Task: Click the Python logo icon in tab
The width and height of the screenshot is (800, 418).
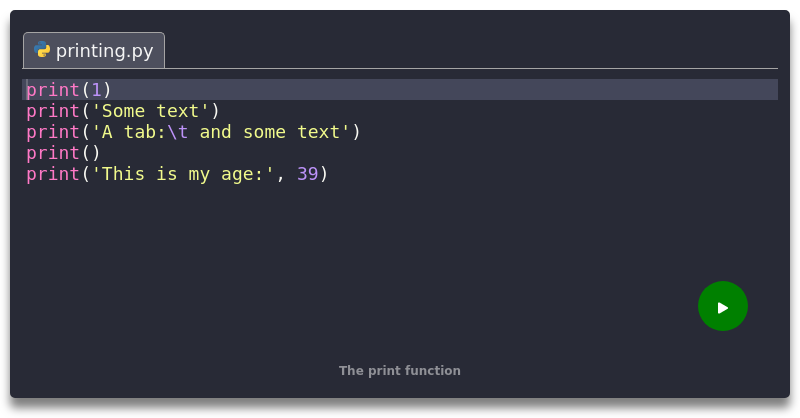Action: (x=42, y=50)
